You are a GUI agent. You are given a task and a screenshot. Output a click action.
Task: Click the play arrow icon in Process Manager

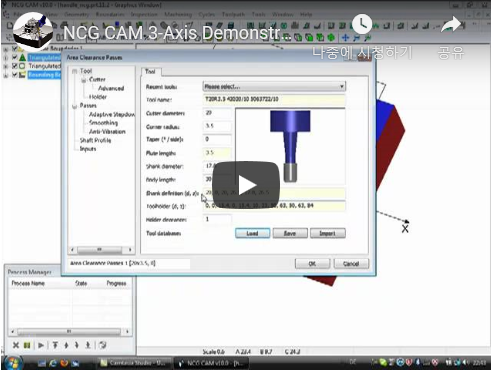tap(41, 345)
